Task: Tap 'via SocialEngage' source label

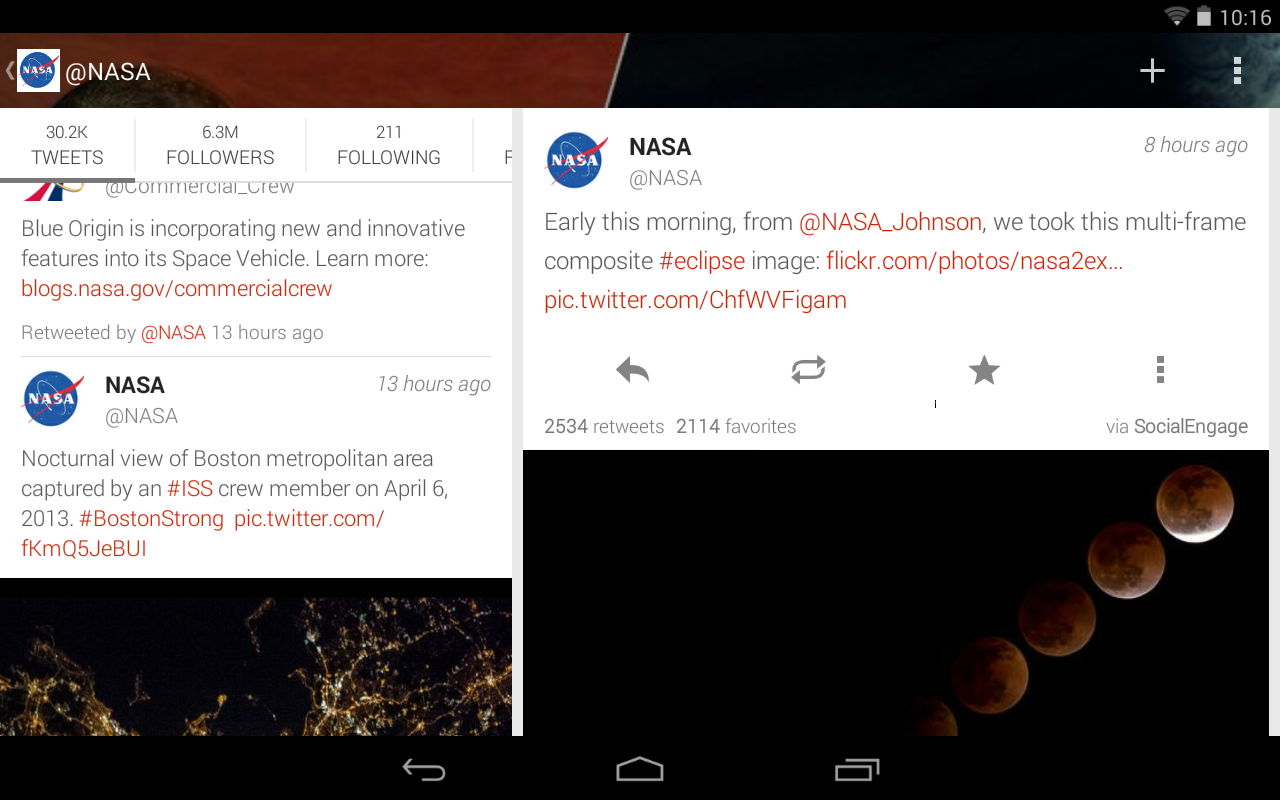Action: (x=1177, y=427)
